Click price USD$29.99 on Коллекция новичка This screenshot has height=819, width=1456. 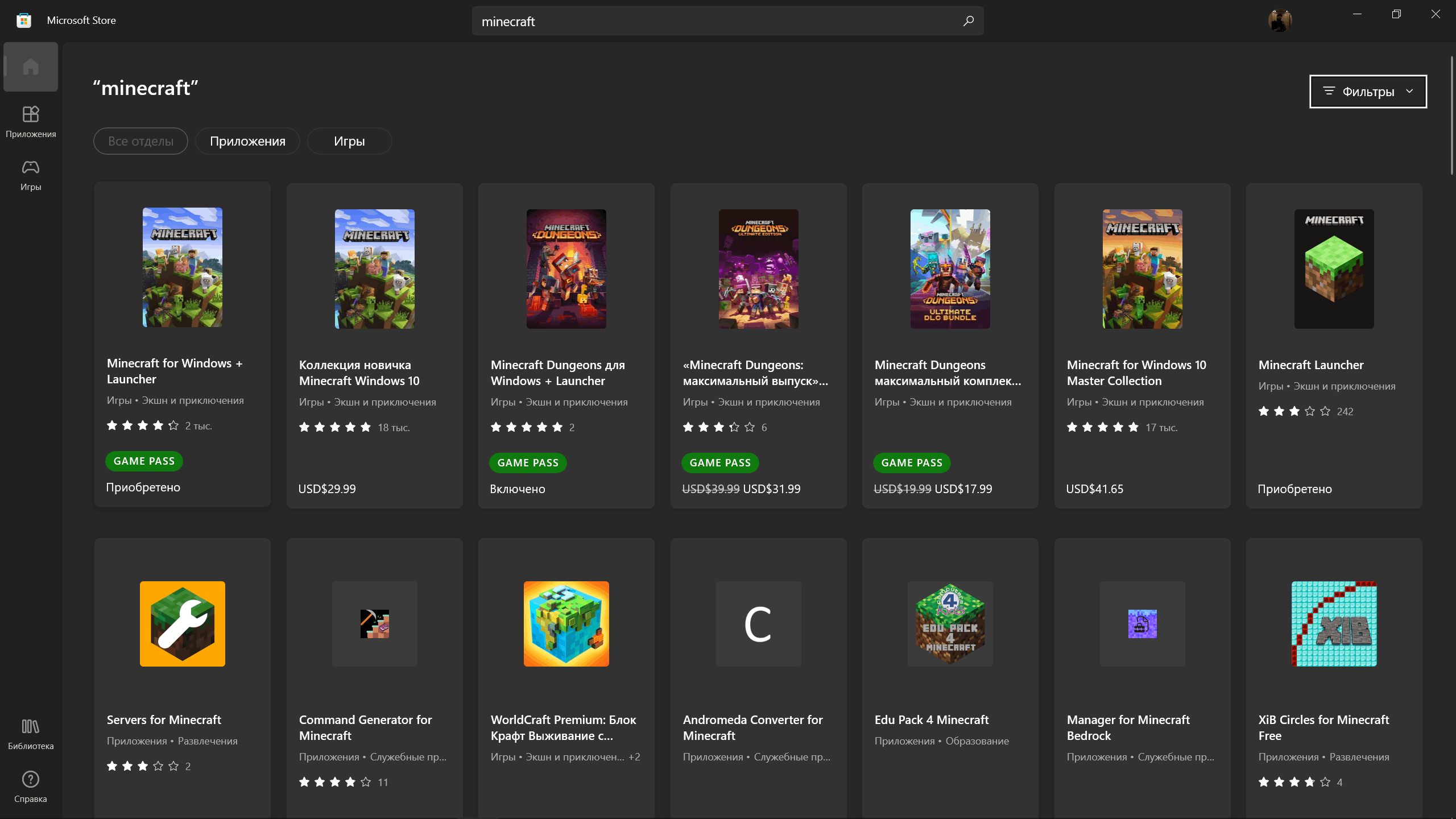tap(327, 489)
